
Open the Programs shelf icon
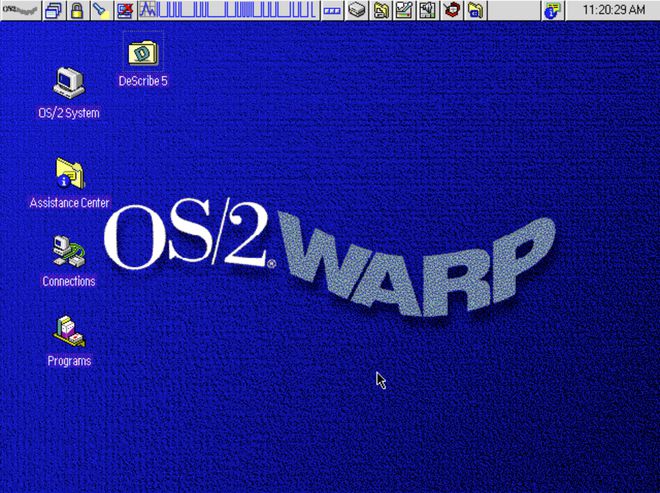[69, 331]
